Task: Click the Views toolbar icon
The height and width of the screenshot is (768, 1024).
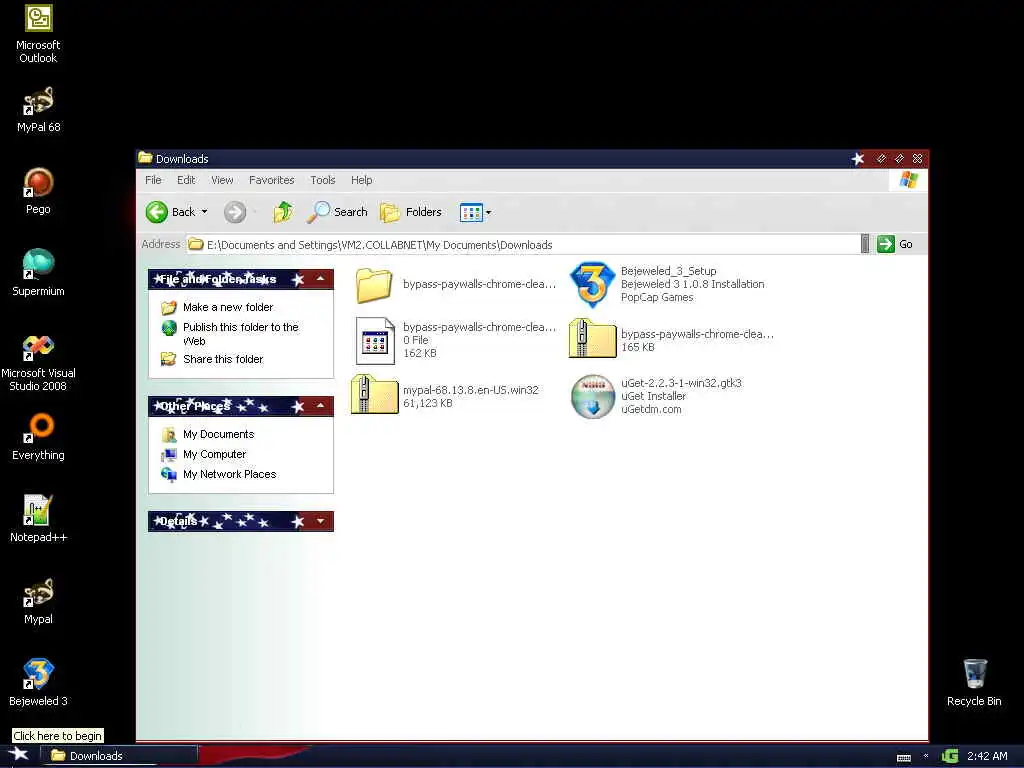Action: [471, 212]
